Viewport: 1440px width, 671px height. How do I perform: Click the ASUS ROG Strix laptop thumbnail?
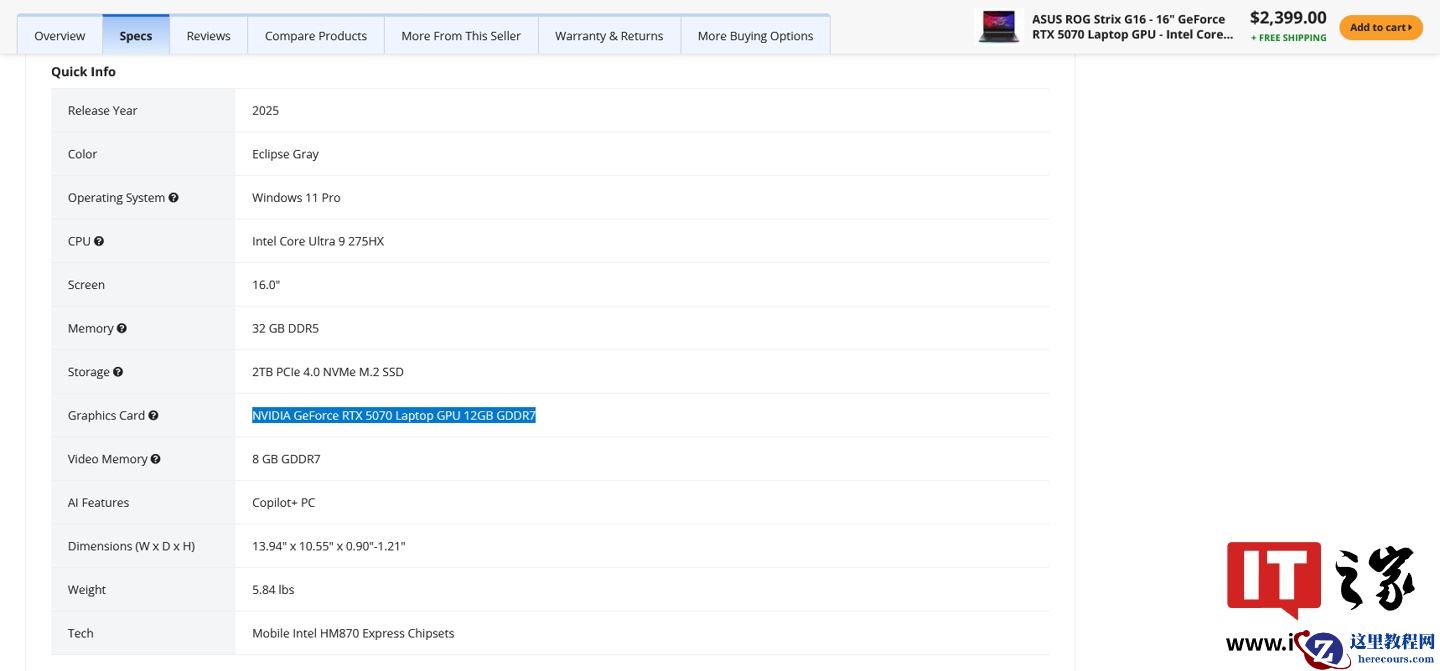(999, 27)
